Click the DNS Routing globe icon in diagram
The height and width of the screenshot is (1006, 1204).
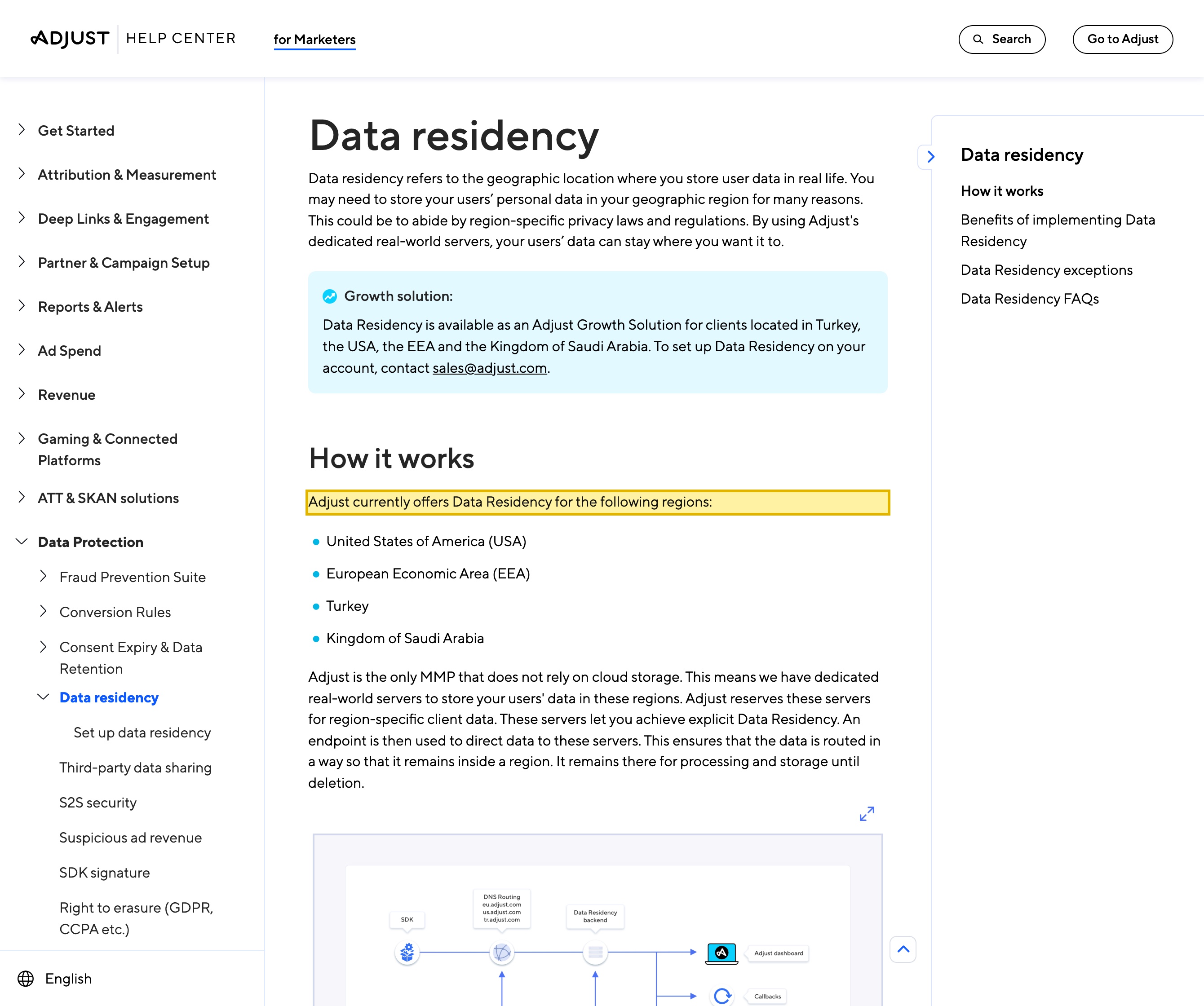(x=502, y=952)
